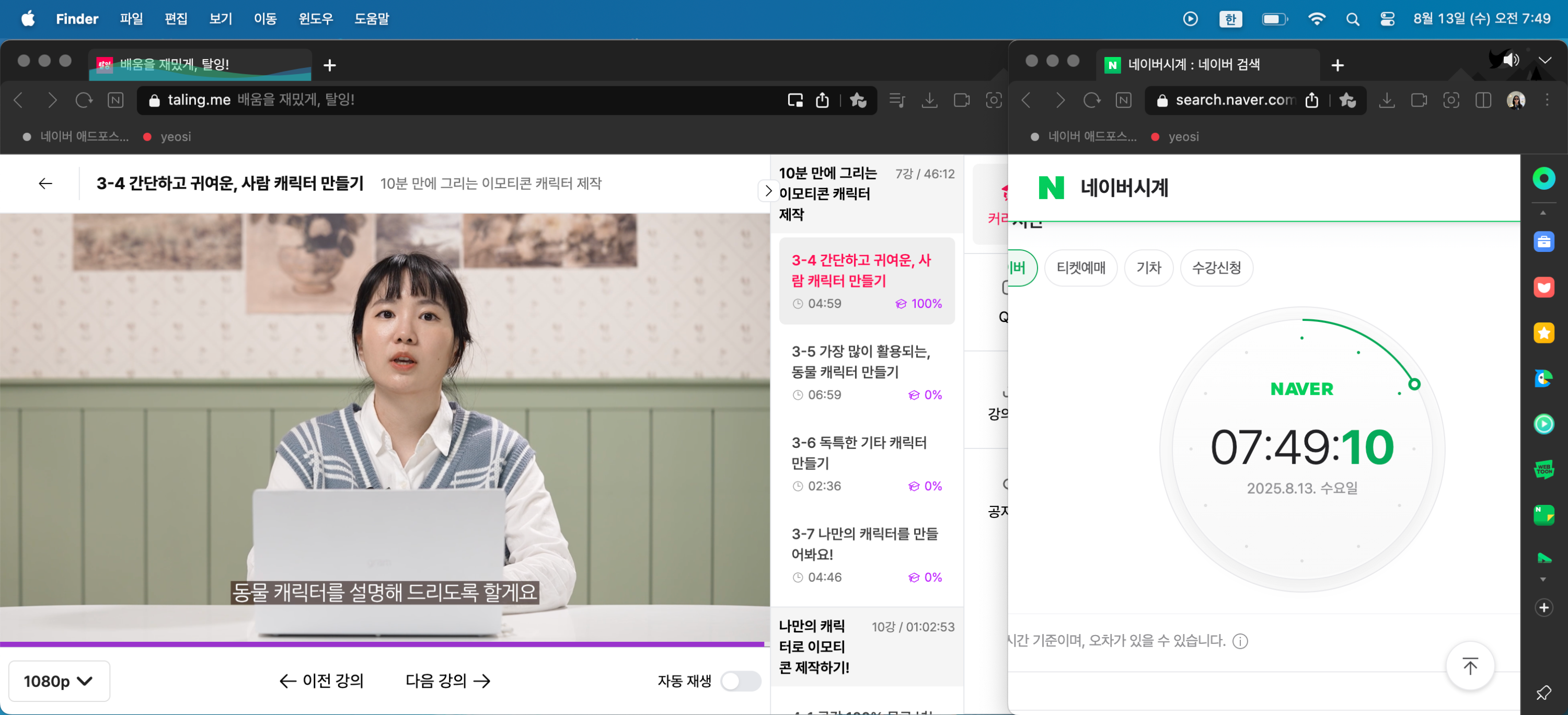
Task: Click the info icon beside time notice
Action: point(1240,641)
